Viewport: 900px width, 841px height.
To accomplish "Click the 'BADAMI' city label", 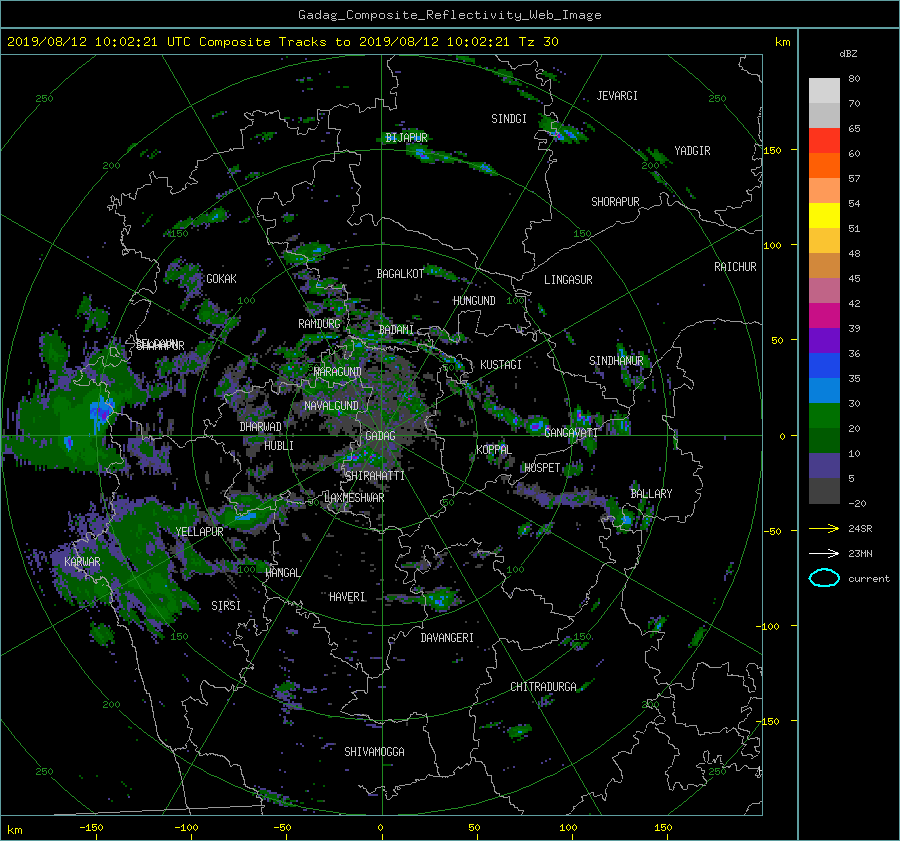I will coord(396,330).
